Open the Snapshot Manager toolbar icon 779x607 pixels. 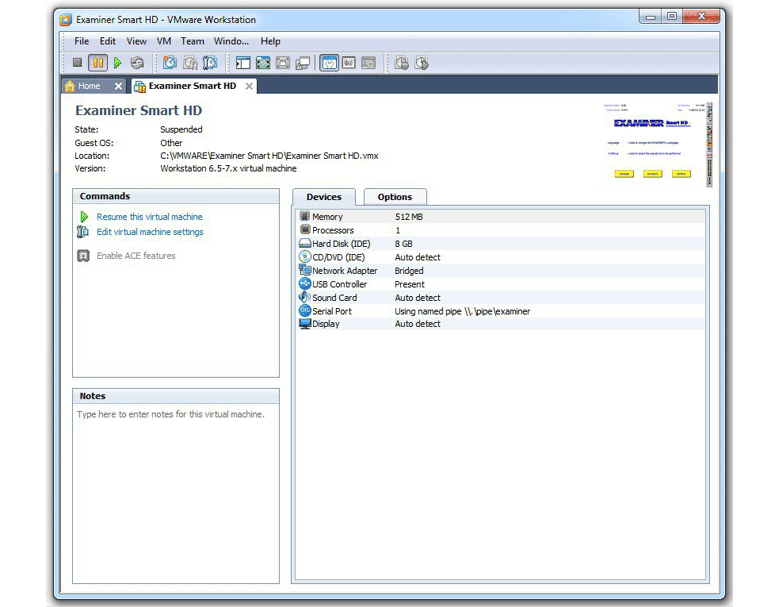210,63
